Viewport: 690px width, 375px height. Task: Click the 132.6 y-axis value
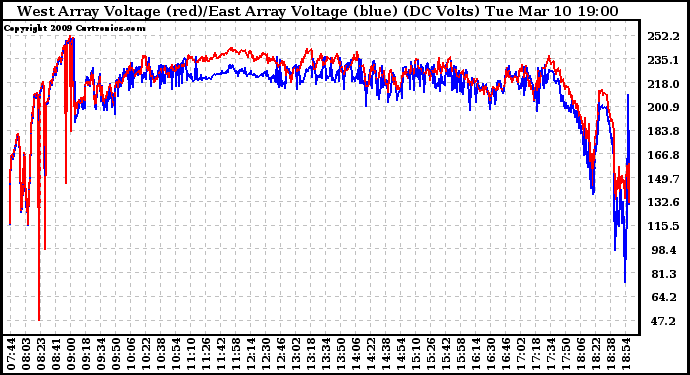click(663, 202)
